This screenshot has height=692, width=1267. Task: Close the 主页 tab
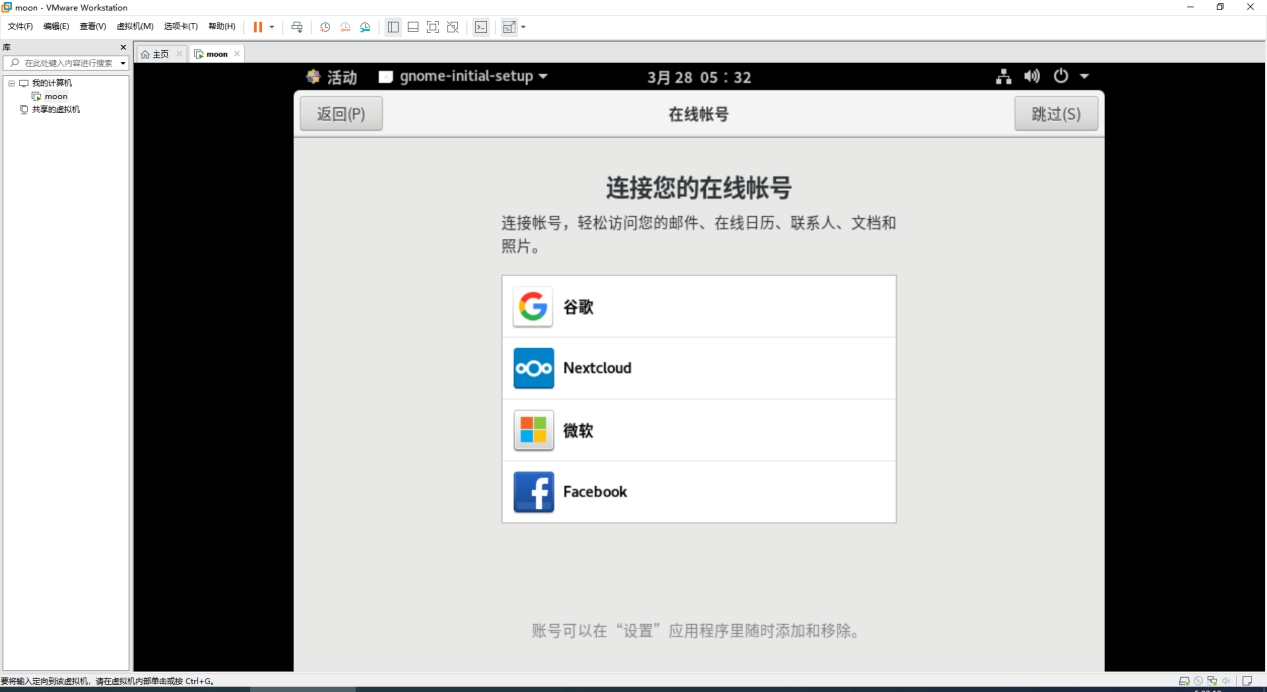(179, 54)
